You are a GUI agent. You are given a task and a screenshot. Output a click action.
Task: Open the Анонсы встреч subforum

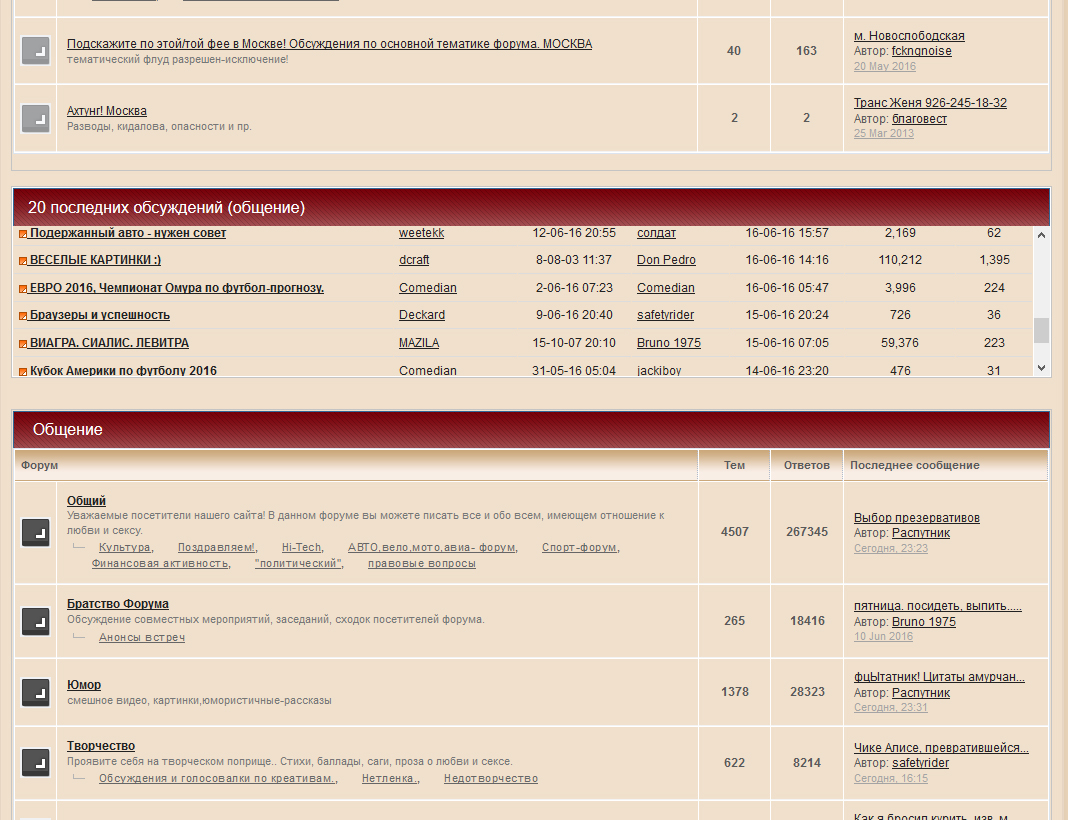coord(141,637)
